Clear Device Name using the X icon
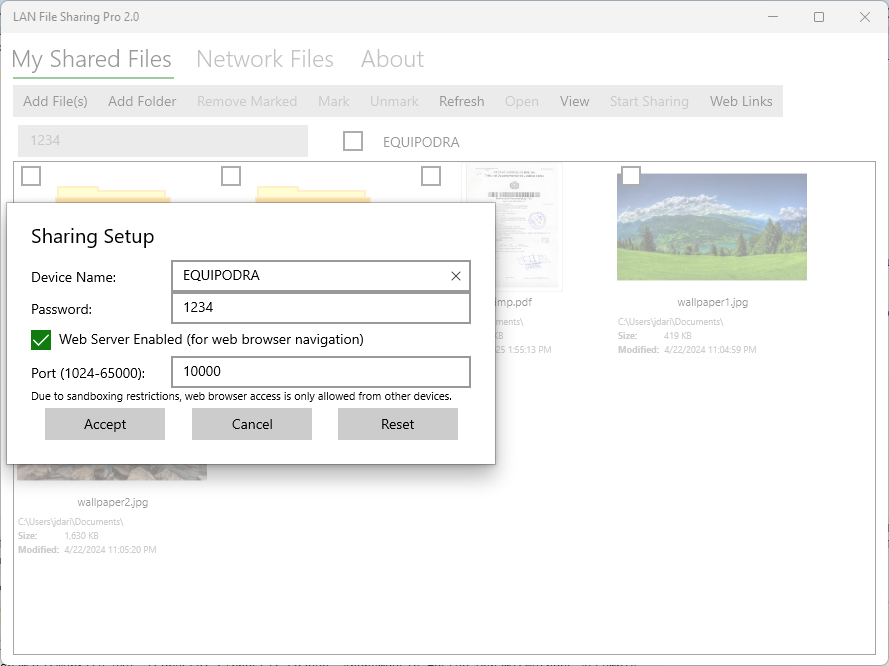The image size is (889, 666). [456, 276]
